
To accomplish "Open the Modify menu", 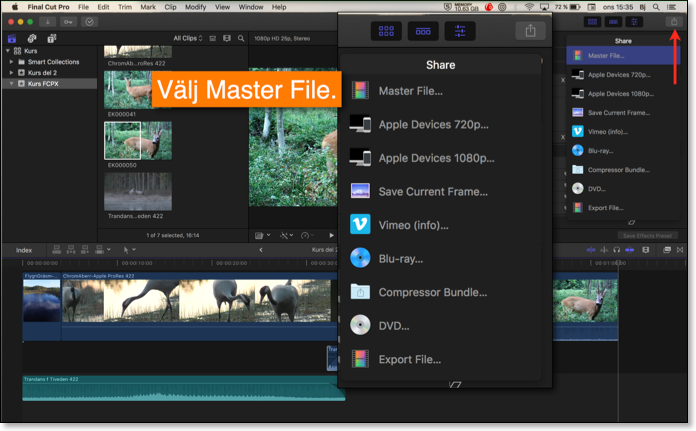I will point(196,7).
